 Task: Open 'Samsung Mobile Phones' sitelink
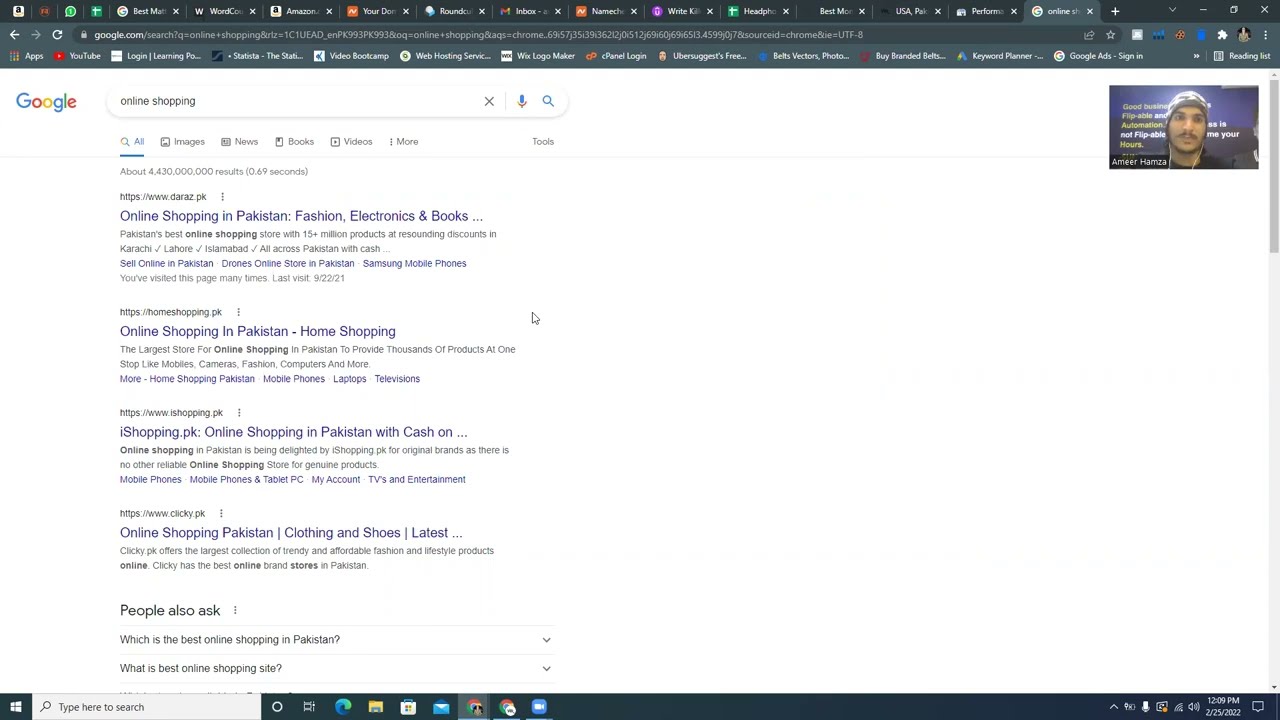(x=414, y=264)
